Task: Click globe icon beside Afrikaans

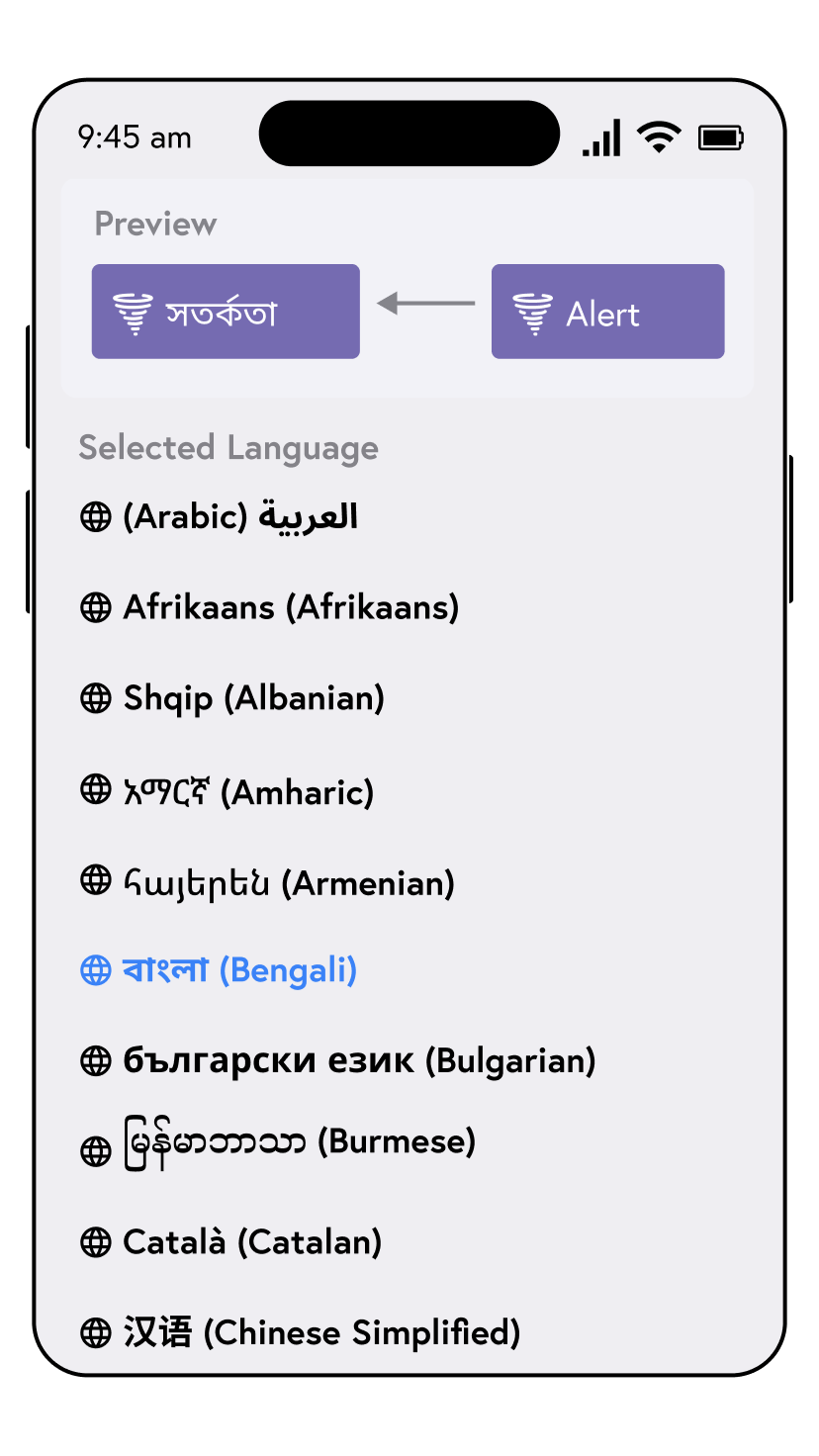Action: coord(95,607)
